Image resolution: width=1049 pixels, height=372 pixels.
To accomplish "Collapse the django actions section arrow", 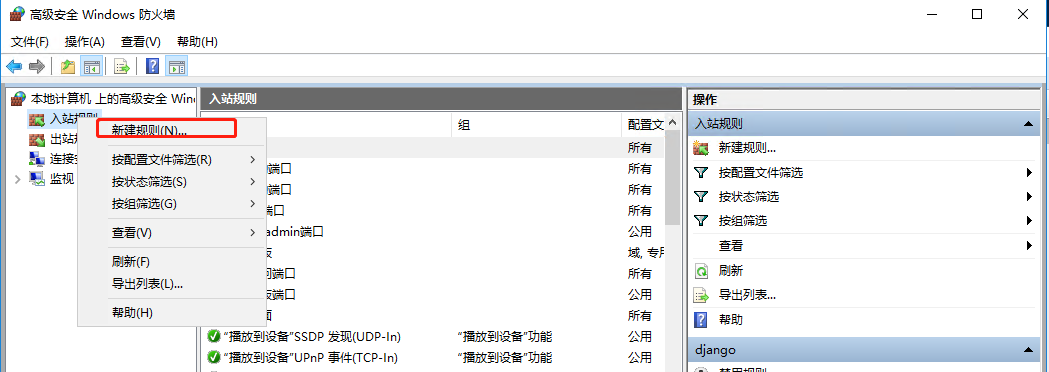I will click(1028, 350).
